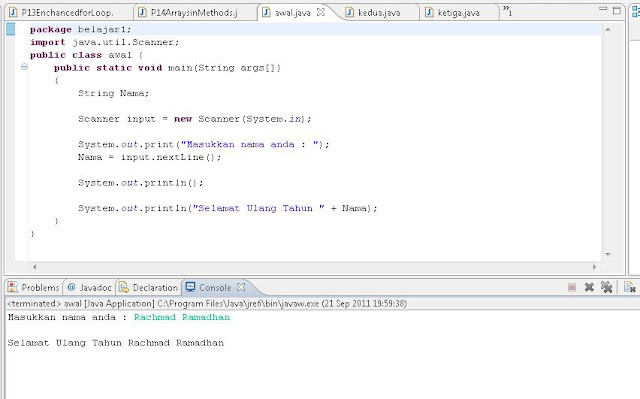Click the green 'Rachmad Ramadhan' console input text
Viewport: 640px width, 399px height.
182,317
